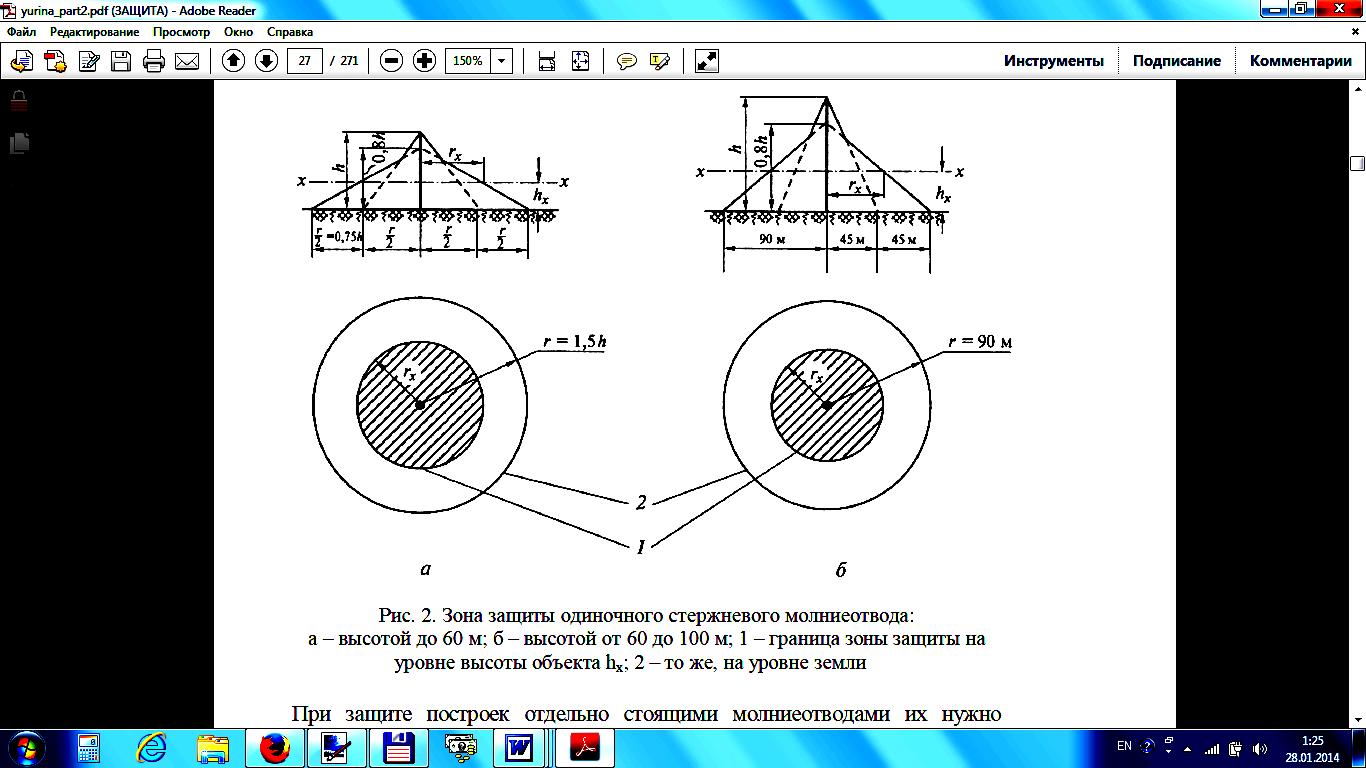
Task: Open the Просмотр menu
Action: coord(181,32)
